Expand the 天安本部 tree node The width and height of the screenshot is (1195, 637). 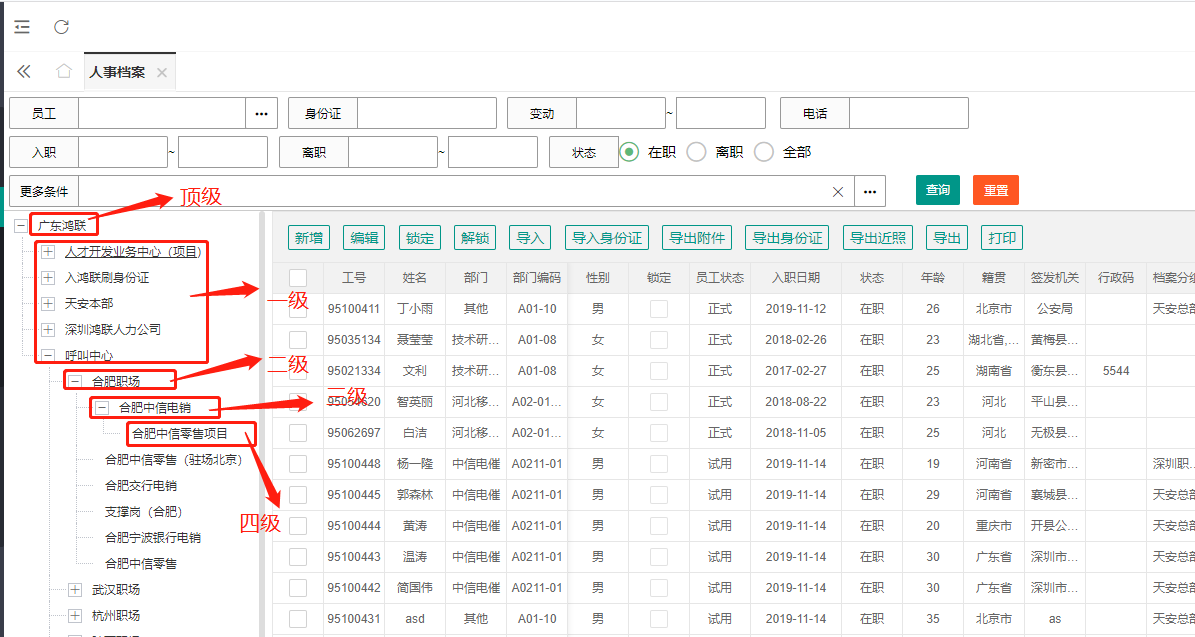47,303
